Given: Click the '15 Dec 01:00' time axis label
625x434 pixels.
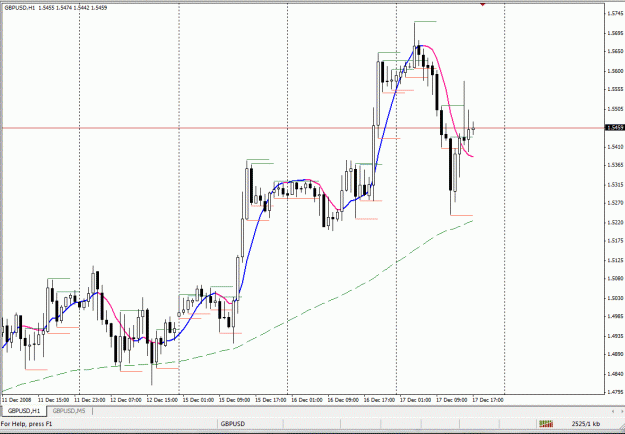Looking at the screenshot, I should click(x=199, y=399).
